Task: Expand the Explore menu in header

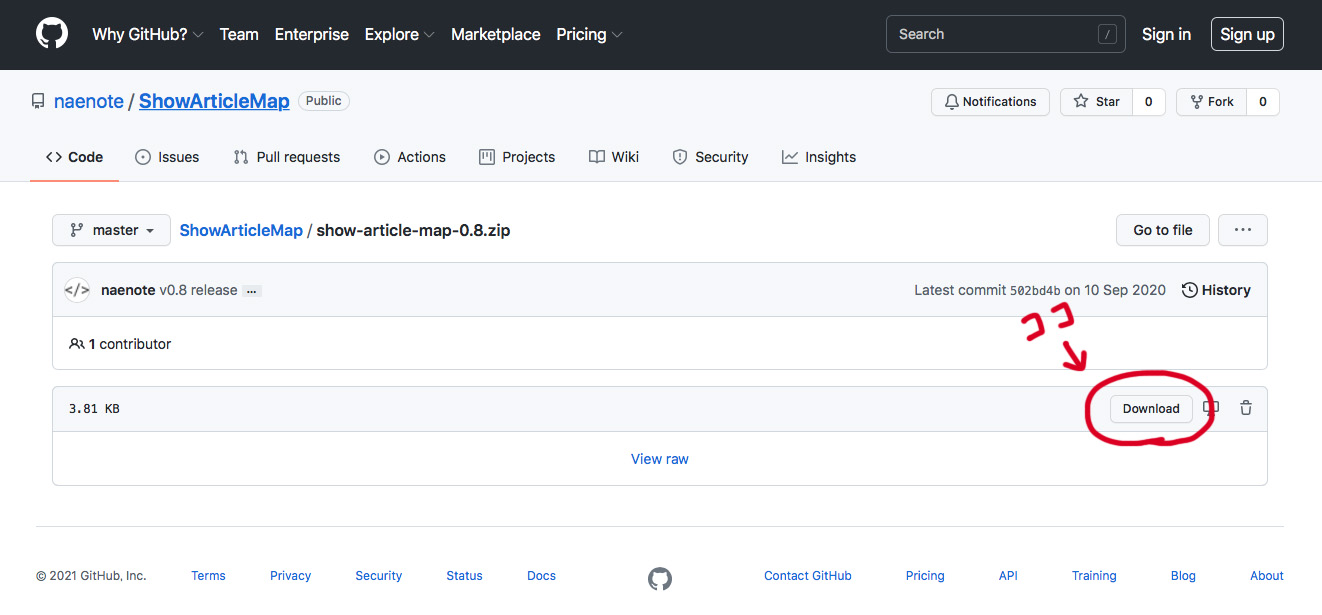Action: (x=399, y=34)
